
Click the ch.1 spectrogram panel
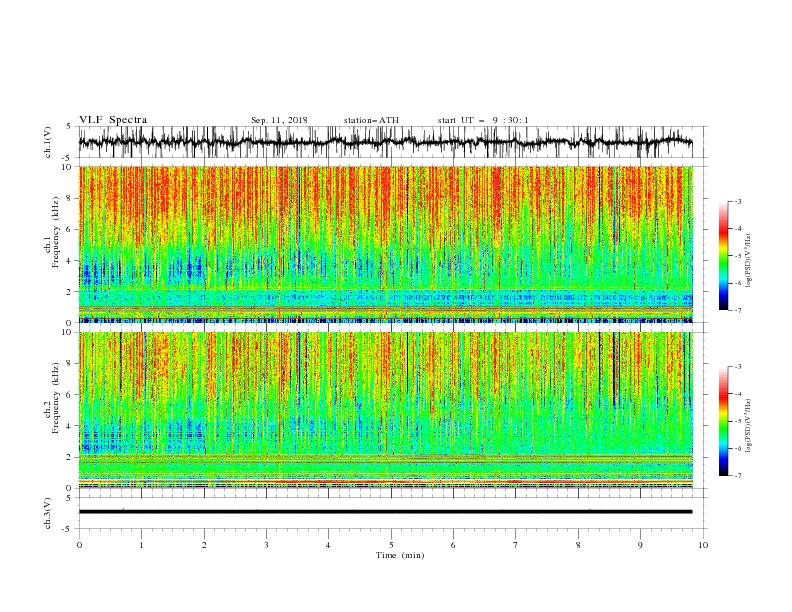point(386,244)
